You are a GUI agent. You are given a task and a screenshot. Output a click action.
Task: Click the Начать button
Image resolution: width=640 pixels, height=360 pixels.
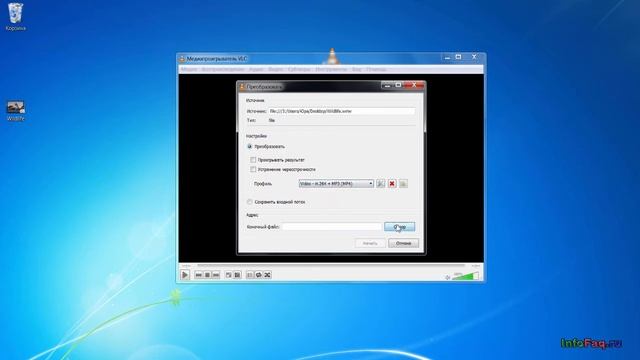pyautogui.click(x=370, y=243)
